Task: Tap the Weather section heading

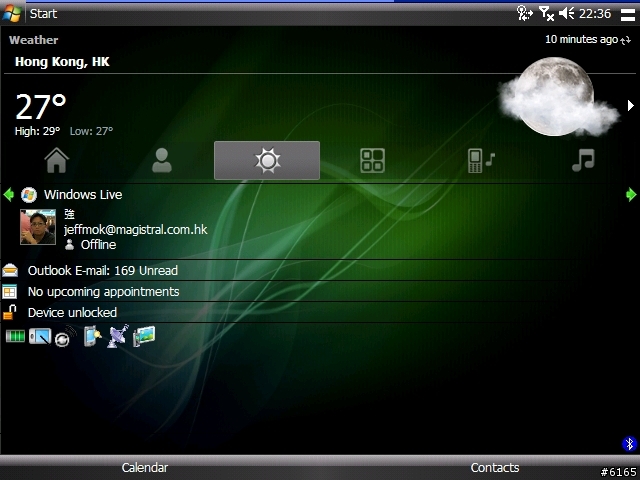Action: 33,40
